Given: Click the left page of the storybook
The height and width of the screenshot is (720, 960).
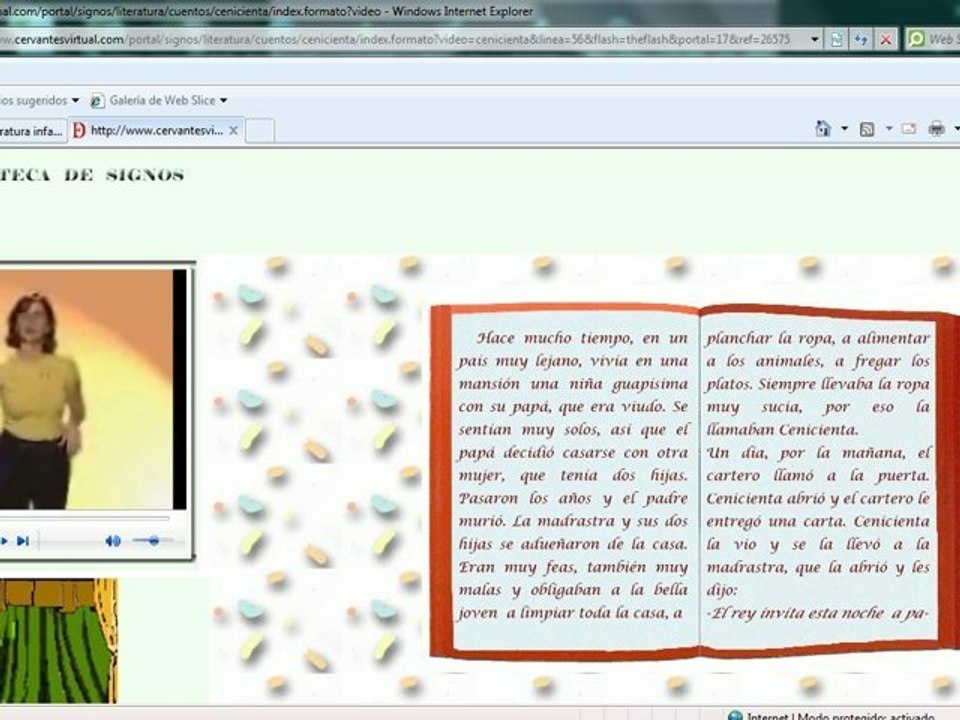Looking at the screenshot, I should click(x=575, y=481).
